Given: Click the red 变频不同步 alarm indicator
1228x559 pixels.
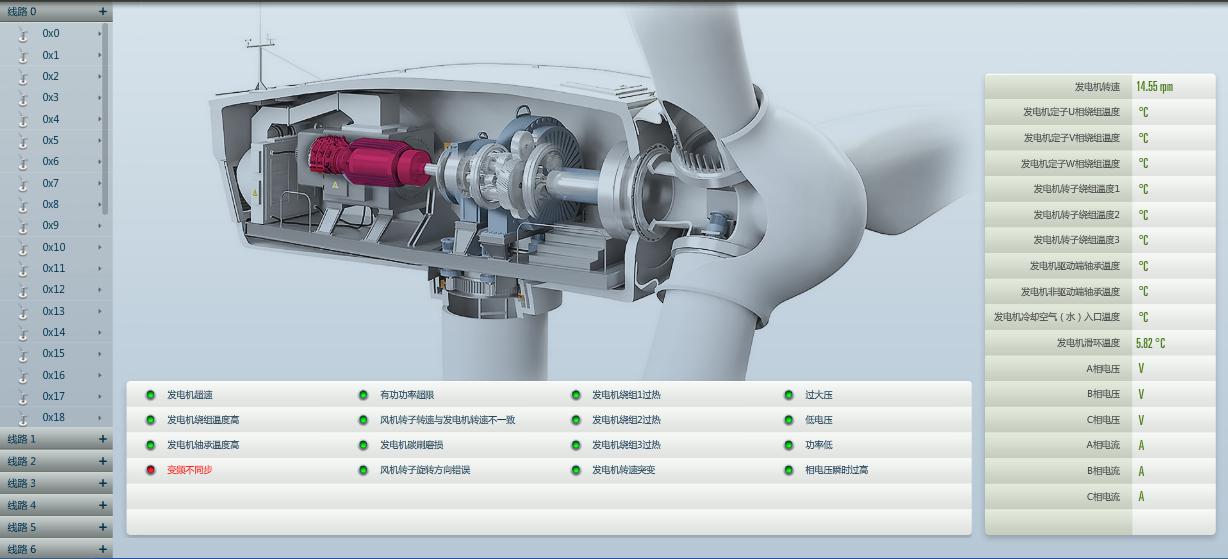Looking at the screenshot, I should (151, 470).
